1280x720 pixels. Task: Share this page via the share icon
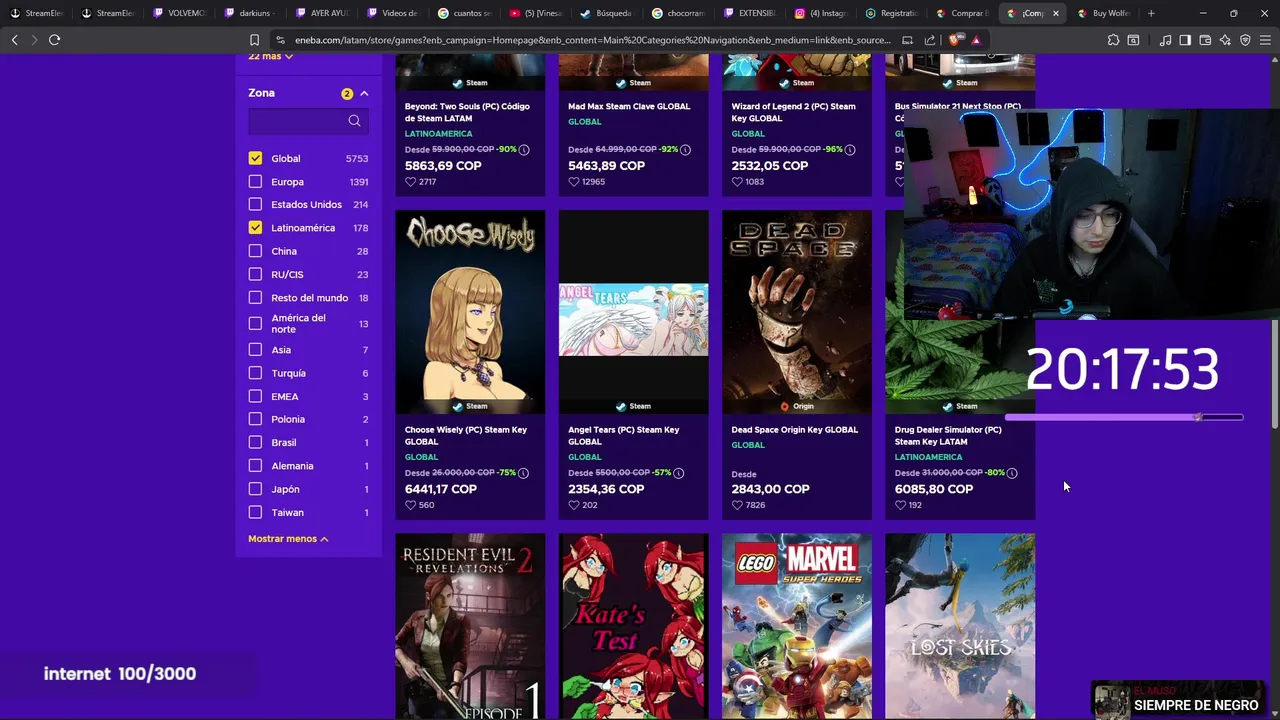point(930,40)
